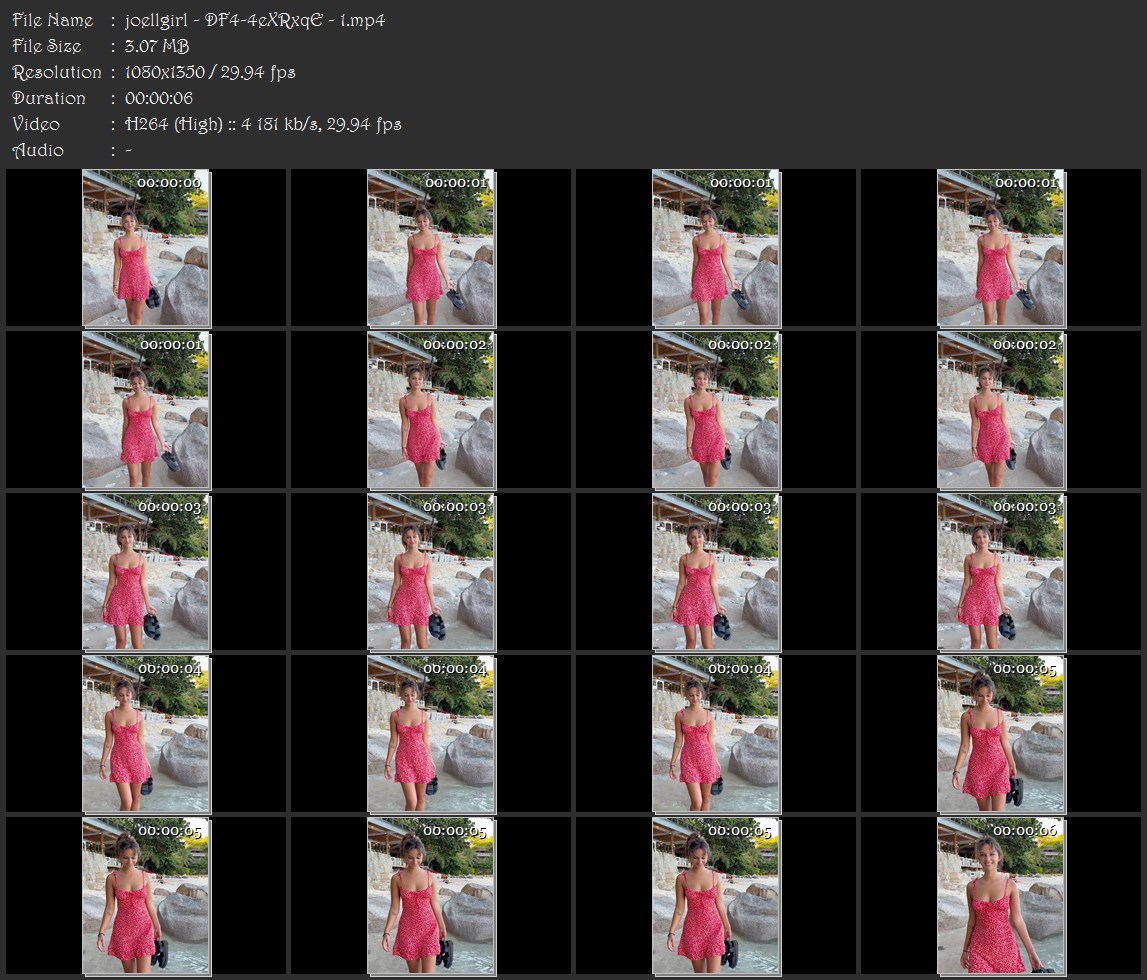
Task: Click filename "joellgirl - DF4-4eXRxqE - 1.mp4"
Action: tap(255, 20)
